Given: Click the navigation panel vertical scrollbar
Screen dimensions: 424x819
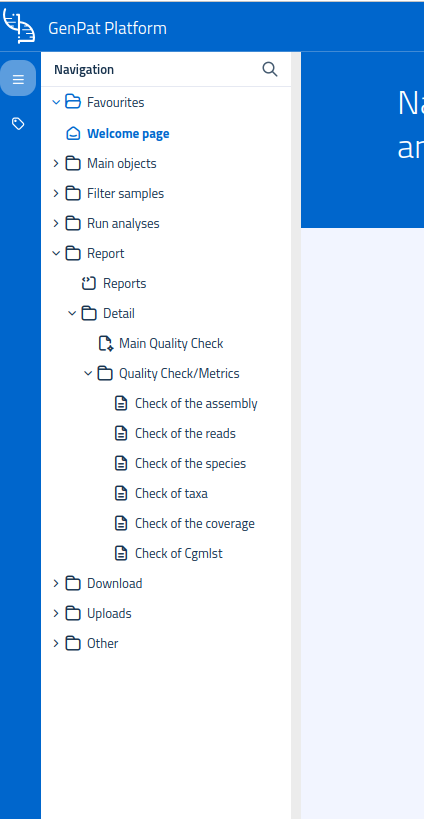Looking at the screenshot, I should click(296, 435).
